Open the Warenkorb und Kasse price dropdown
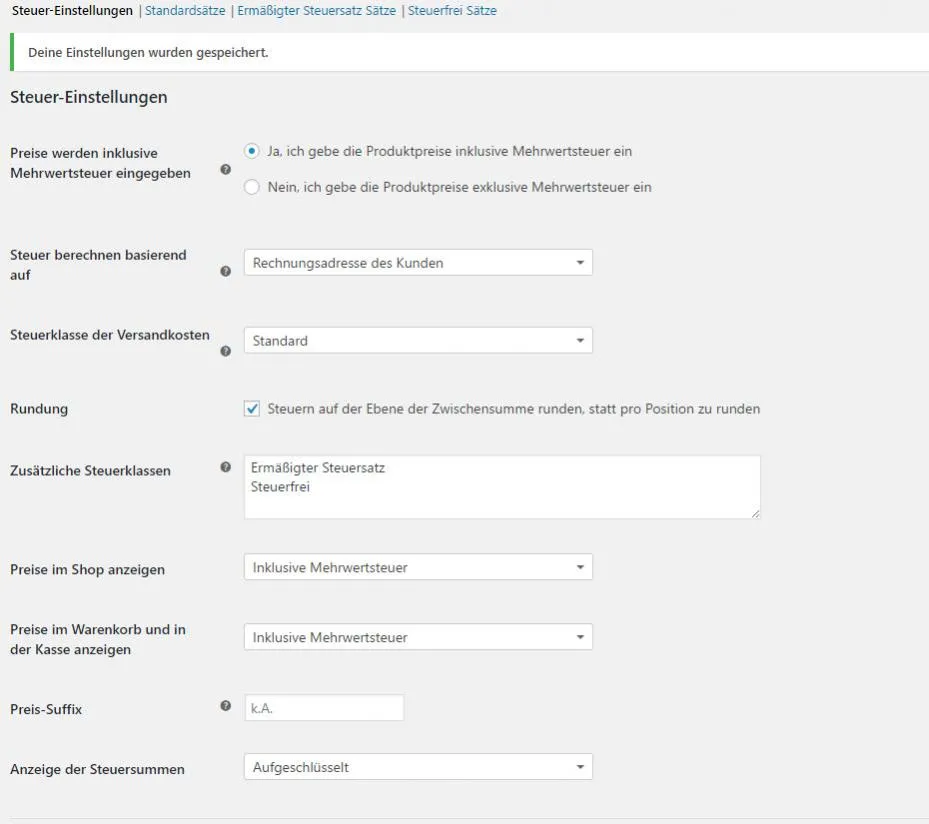 tap(418, 637)
